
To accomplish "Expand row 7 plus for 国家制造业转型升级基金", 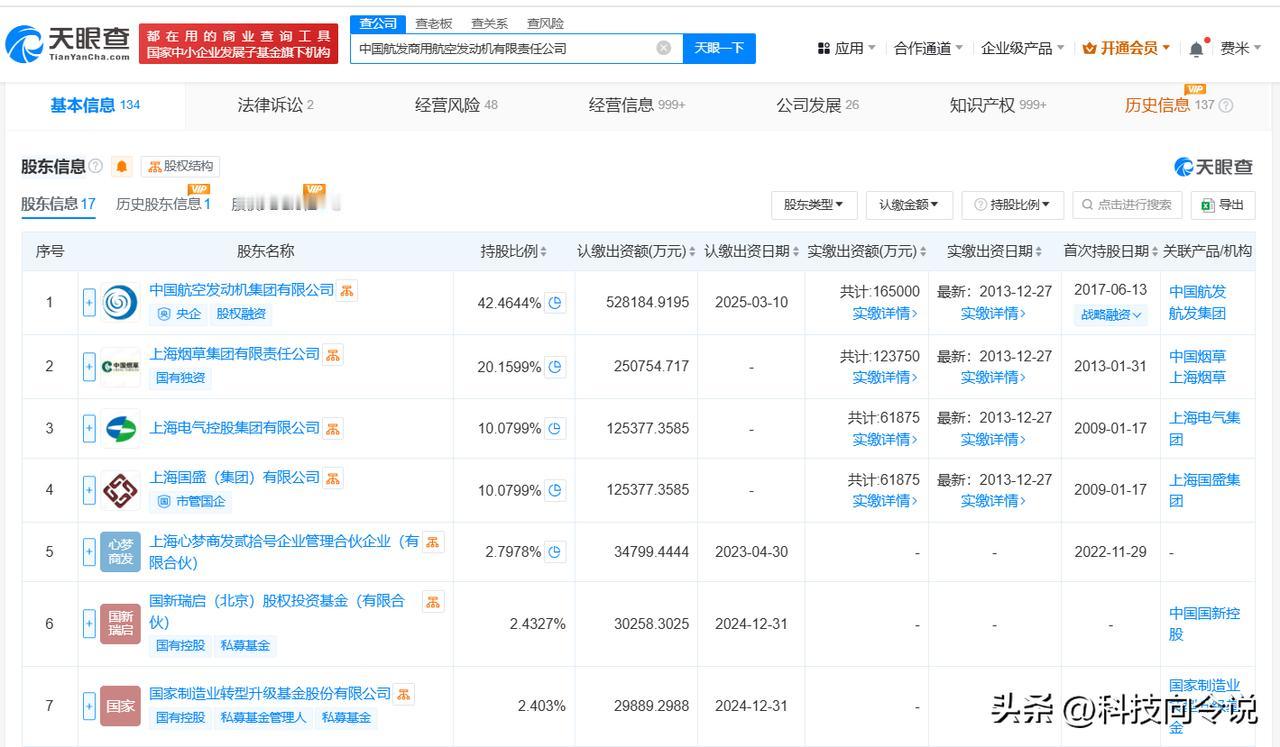I will pyautogui.click(x=89, y=705).
